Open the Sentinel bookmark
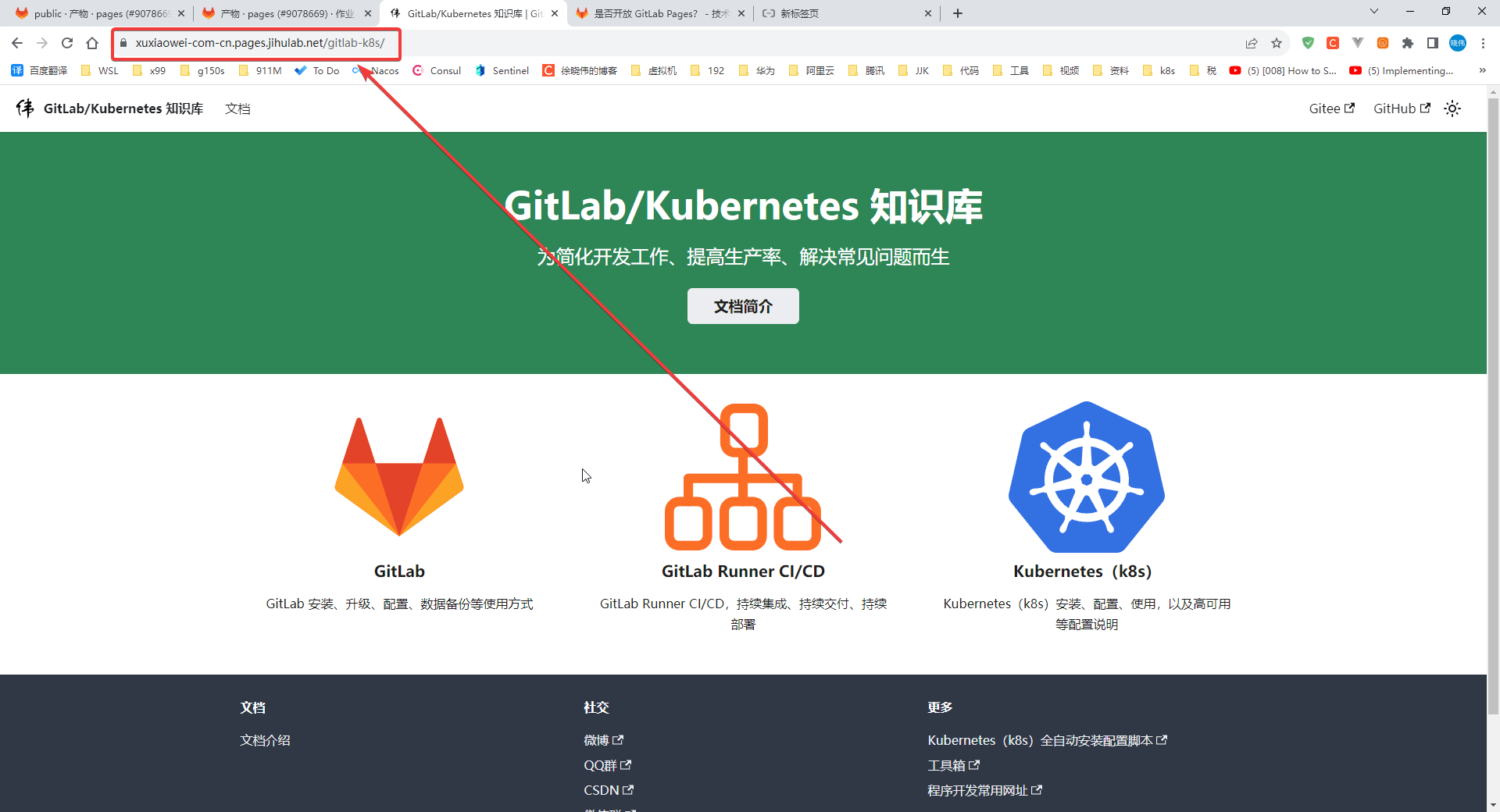Screen dimensions: 1500x812 click(x=502, y=70)
